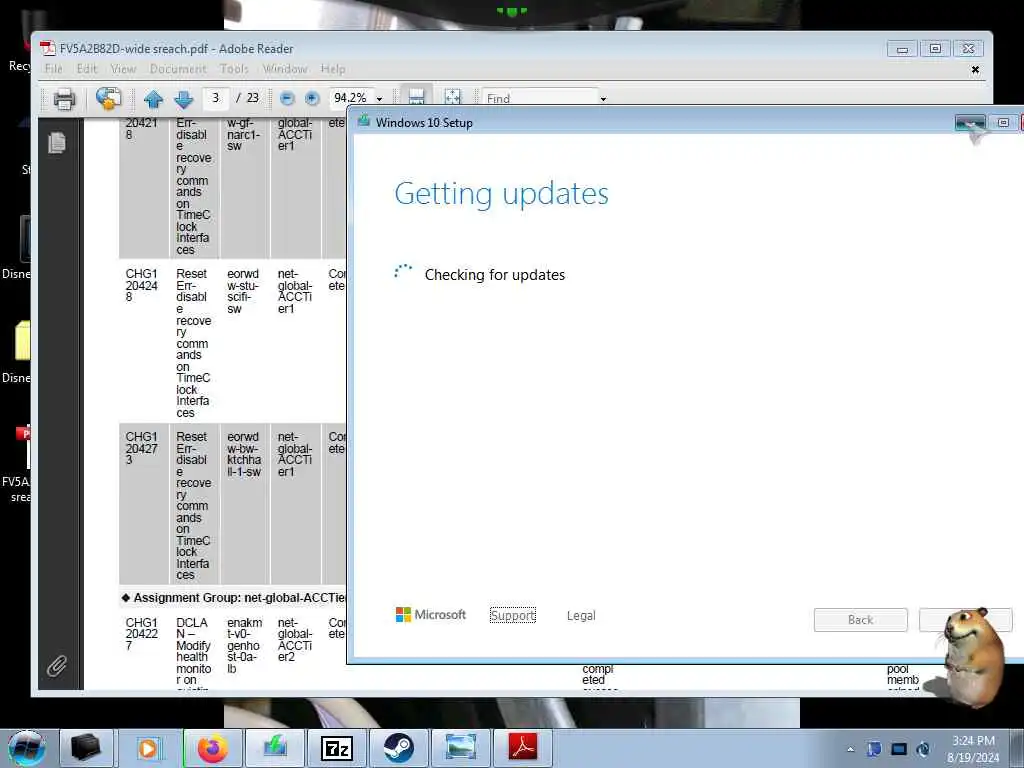Launch the media player taskbar icon
Image resolution: width=1024 pixels, height=768 pixels.
pyautogui.click(x=148, y=748)
